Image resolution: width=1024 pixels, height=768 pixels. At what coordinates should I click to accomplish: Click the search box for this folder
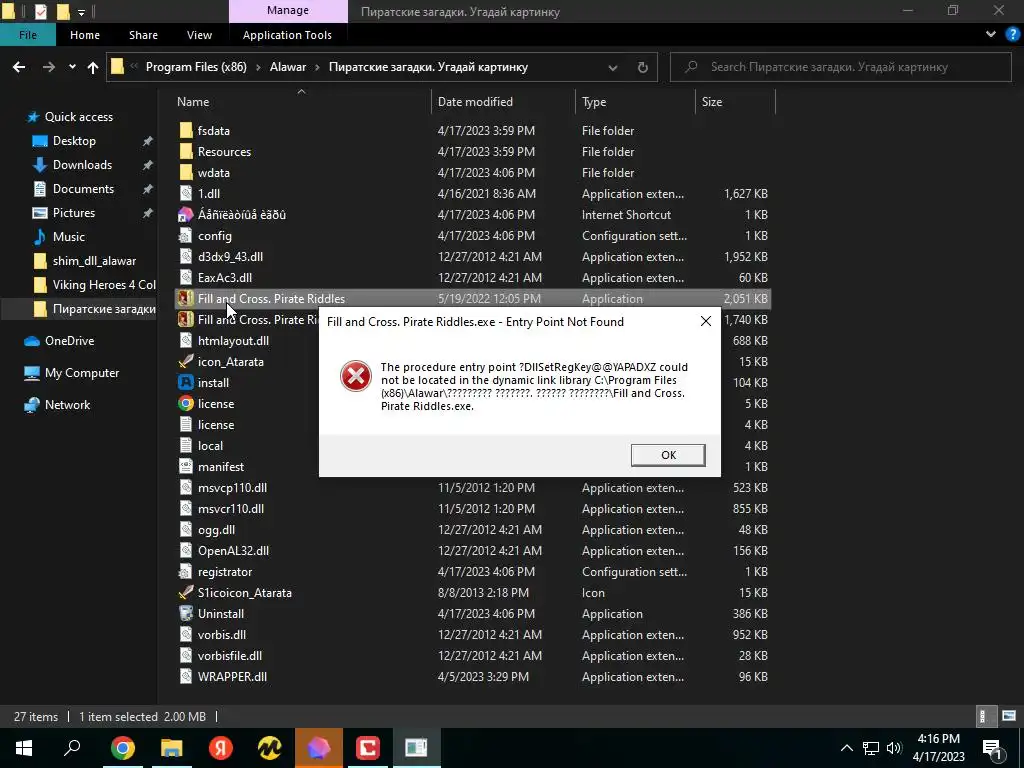[x=840, y=67]
